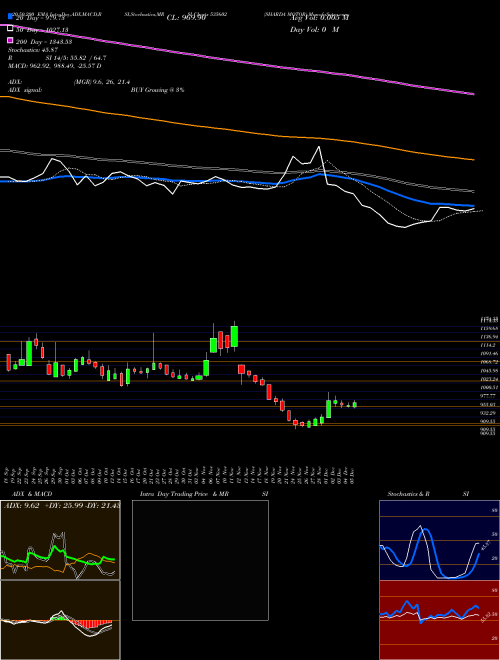
Task: Click the Day Vol: 0 M readout
Action: click(314, 29)
